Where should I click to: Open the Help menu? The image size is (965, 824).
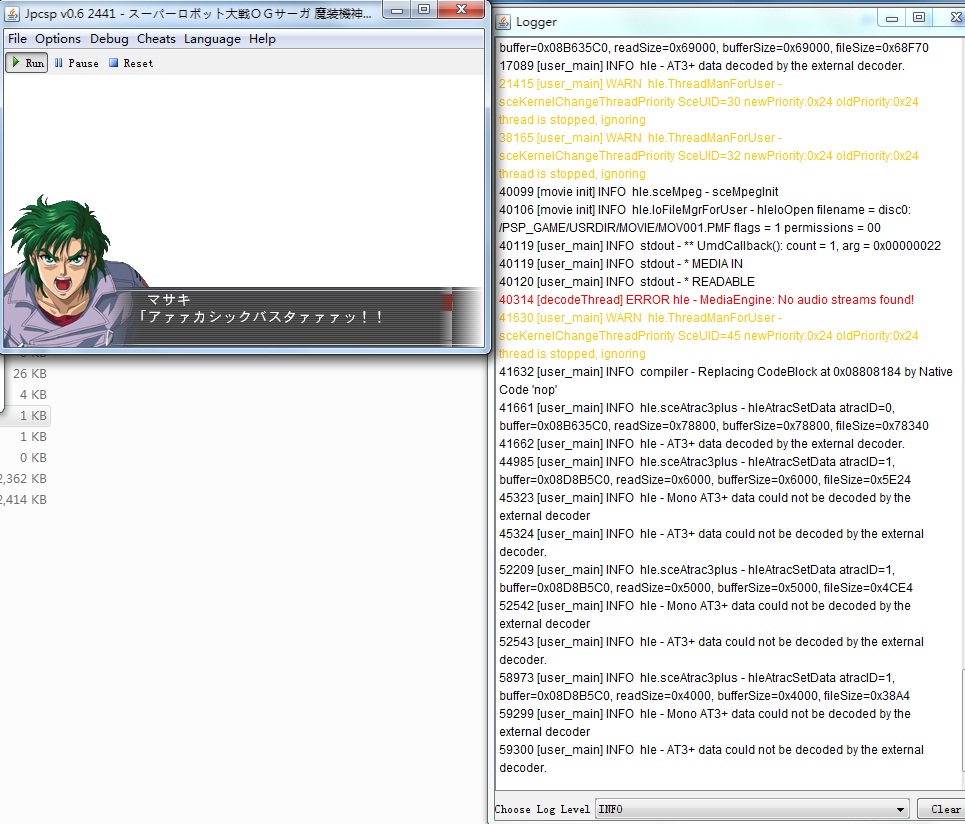(262, 39)
